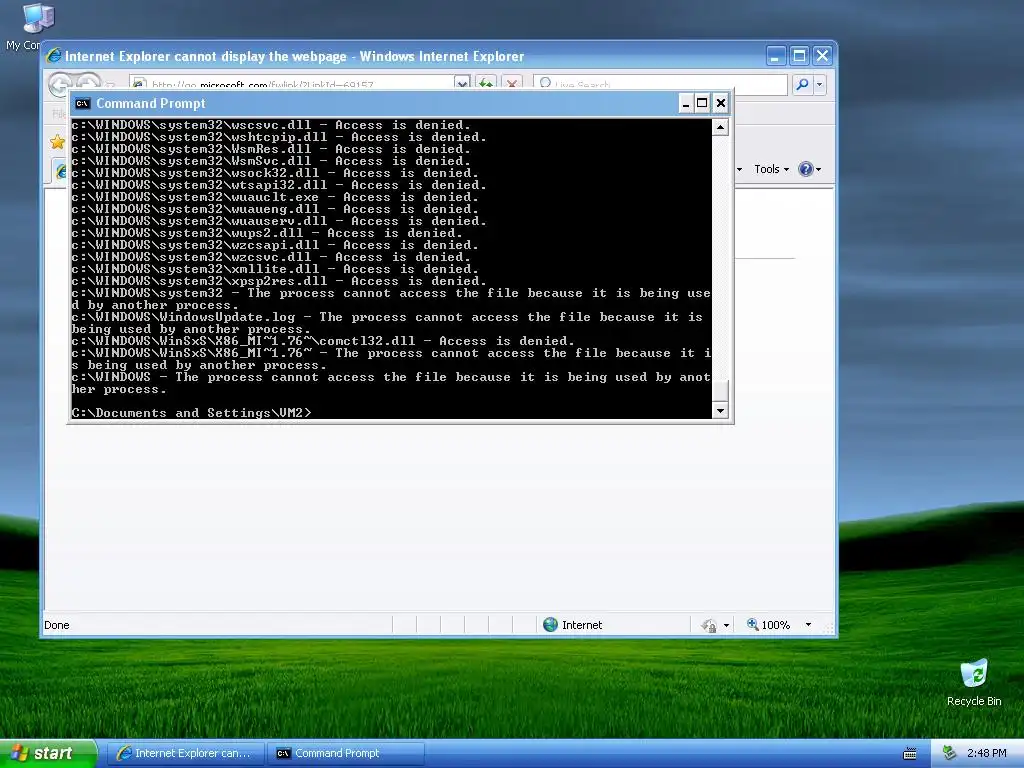Click the wsock32.dll Access is denied line
This screenshot has width=1024, height=768.
tap(275, 173)
